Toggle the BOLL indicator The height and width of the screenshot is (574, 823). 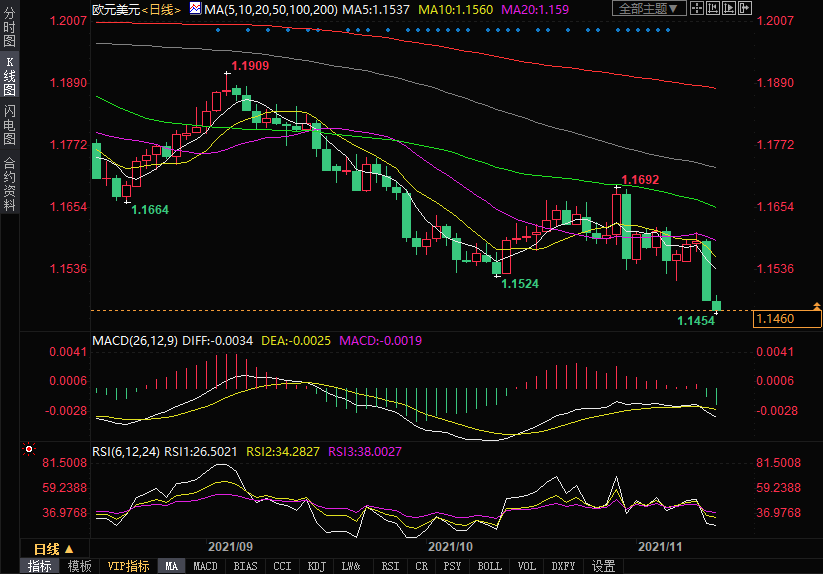pyautogui.click(x=489, y=566)
